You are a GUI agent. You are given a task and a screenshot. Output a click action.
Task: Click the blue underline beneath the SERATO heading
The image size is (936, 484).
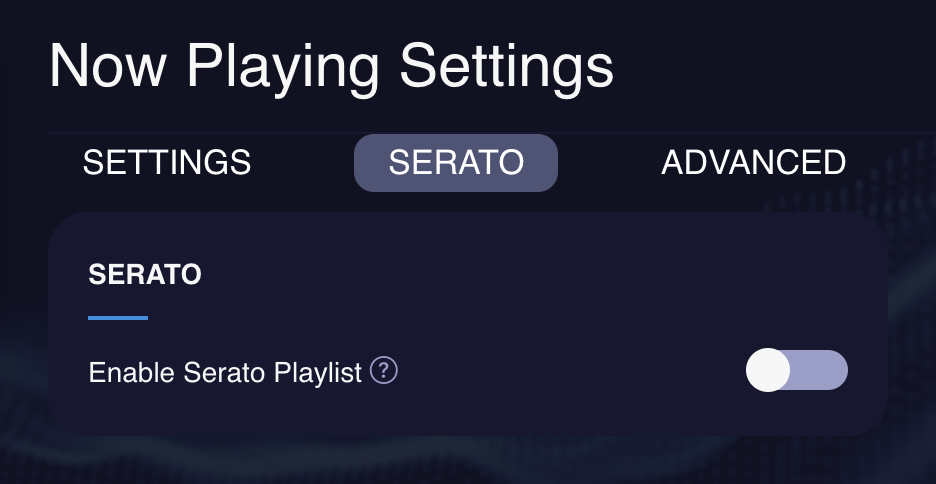(118, 318)
